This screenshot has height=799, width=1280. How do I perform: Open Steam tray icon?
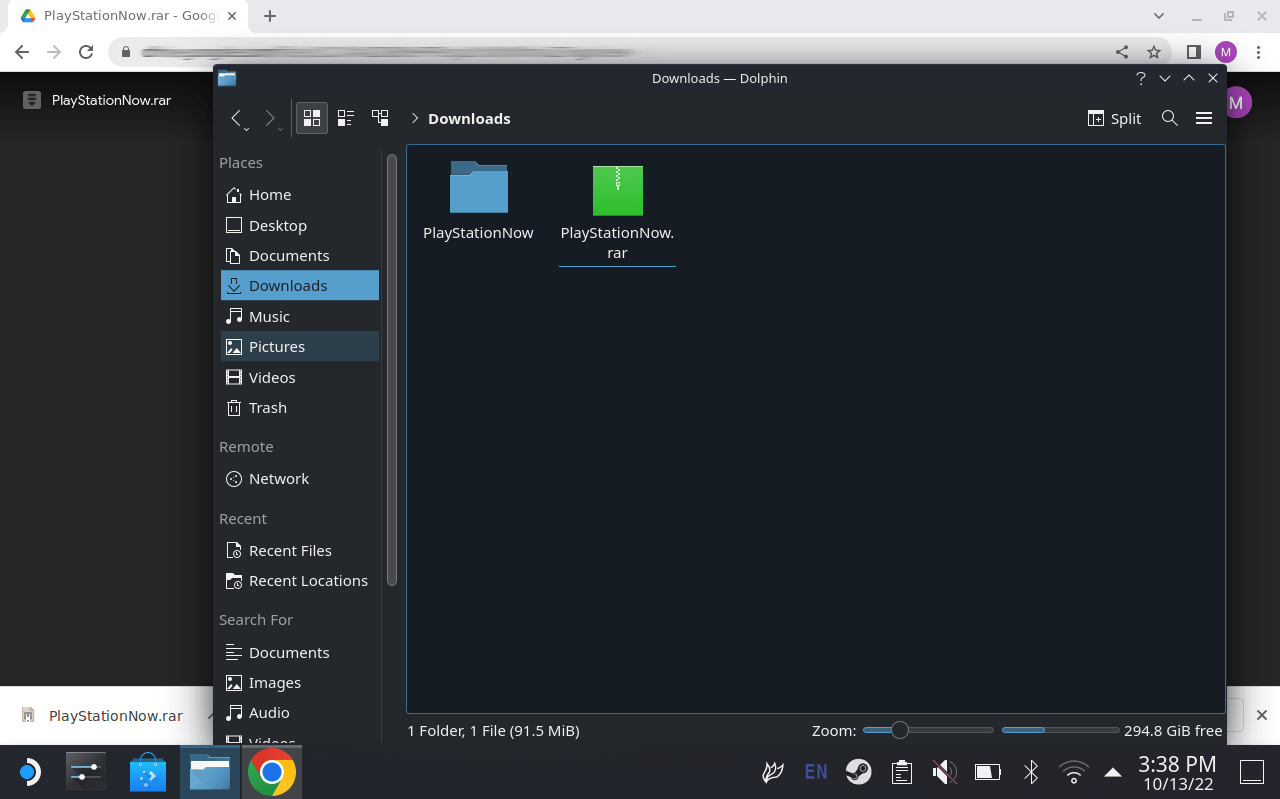tap(858, 772)
